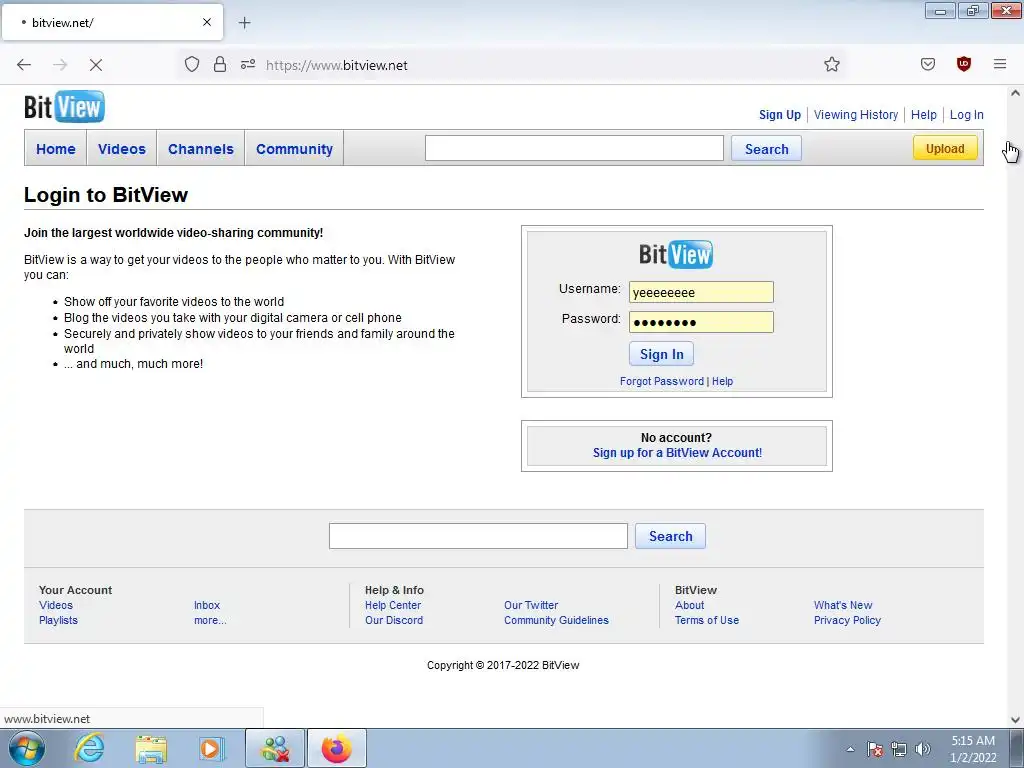Click the top search input field

574,148
